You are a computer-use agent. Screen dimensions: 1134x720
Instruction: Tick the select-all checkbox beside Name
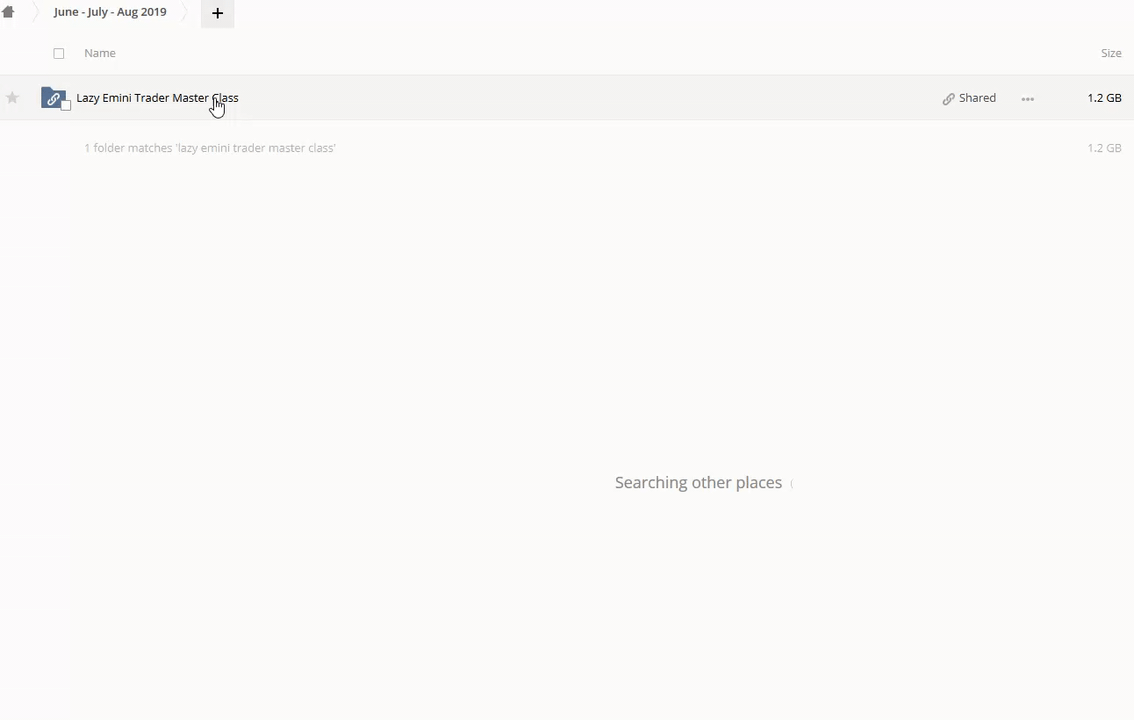point(59,53)
